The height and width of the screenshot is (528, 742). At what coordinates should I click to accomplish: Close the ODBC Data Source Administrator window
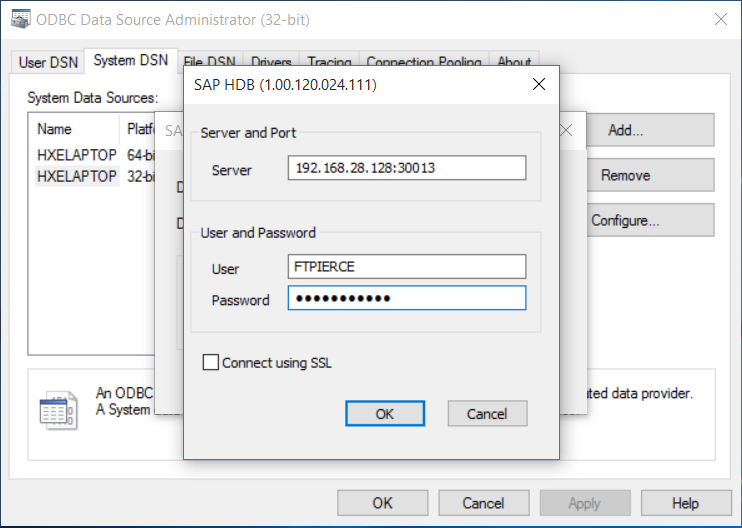[721, 19]
